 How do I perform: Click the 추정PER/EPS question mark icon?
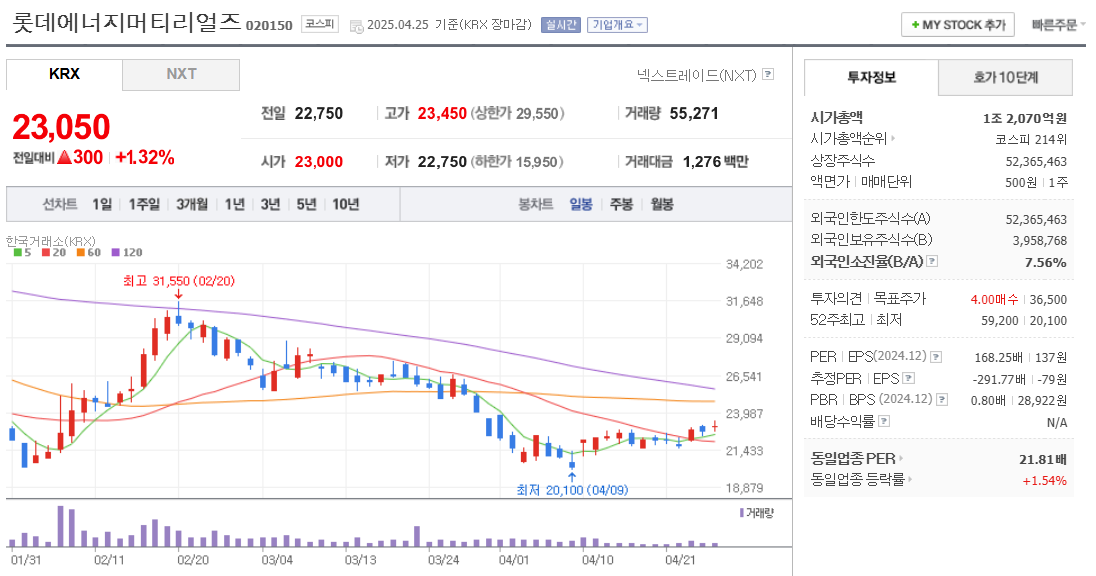coord(908,378)
